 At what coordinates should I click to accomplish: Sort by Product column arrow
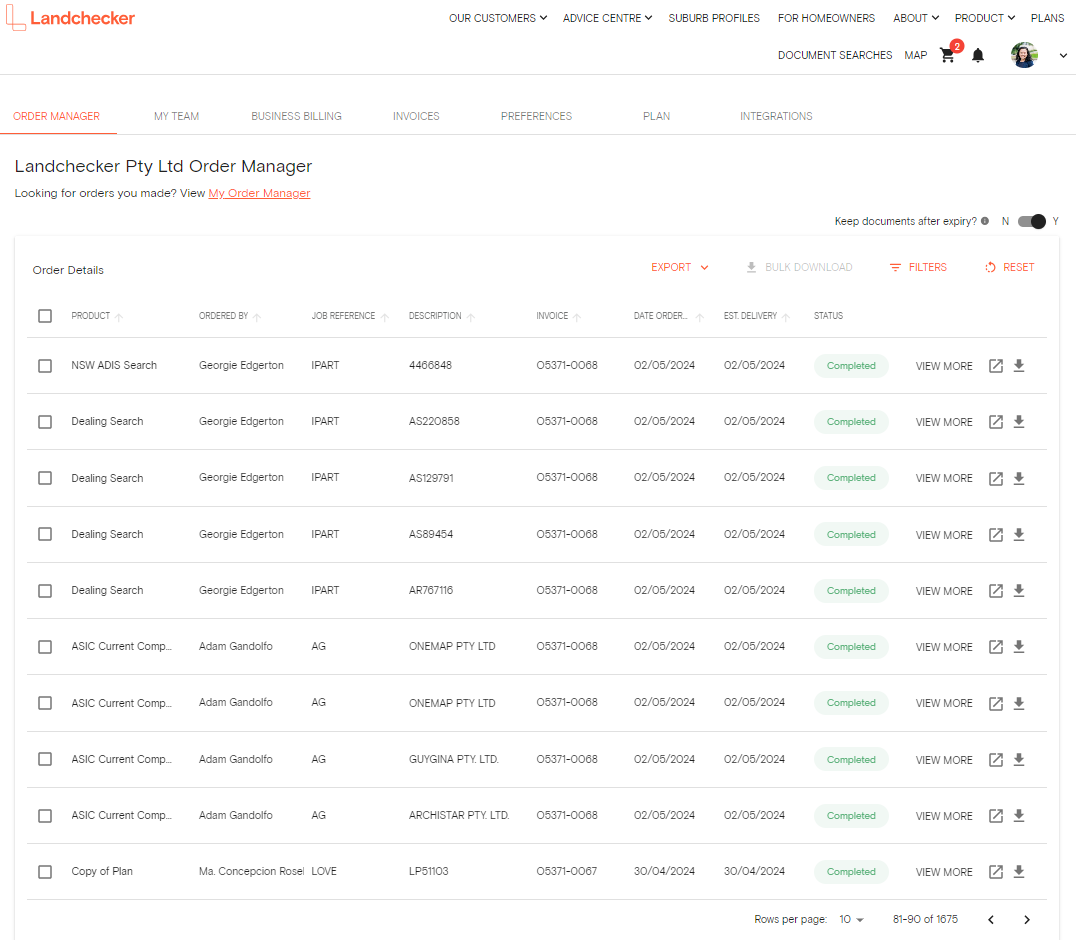(119, 317)
